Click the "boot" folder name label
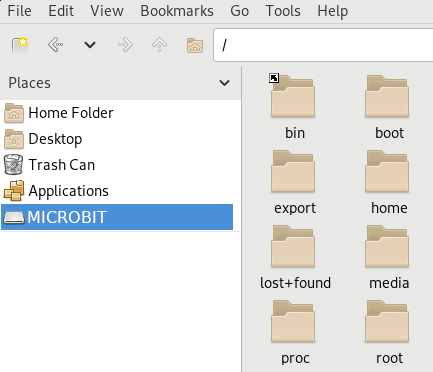The width and height of the screenshot is (433, 372). tap(389, 133)
